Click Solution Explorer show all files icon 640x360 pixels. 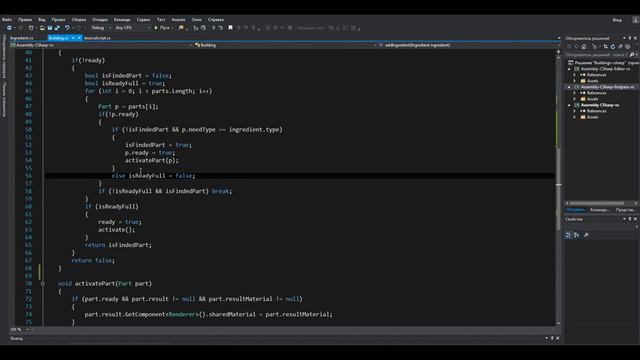click(x=627, y=47)
